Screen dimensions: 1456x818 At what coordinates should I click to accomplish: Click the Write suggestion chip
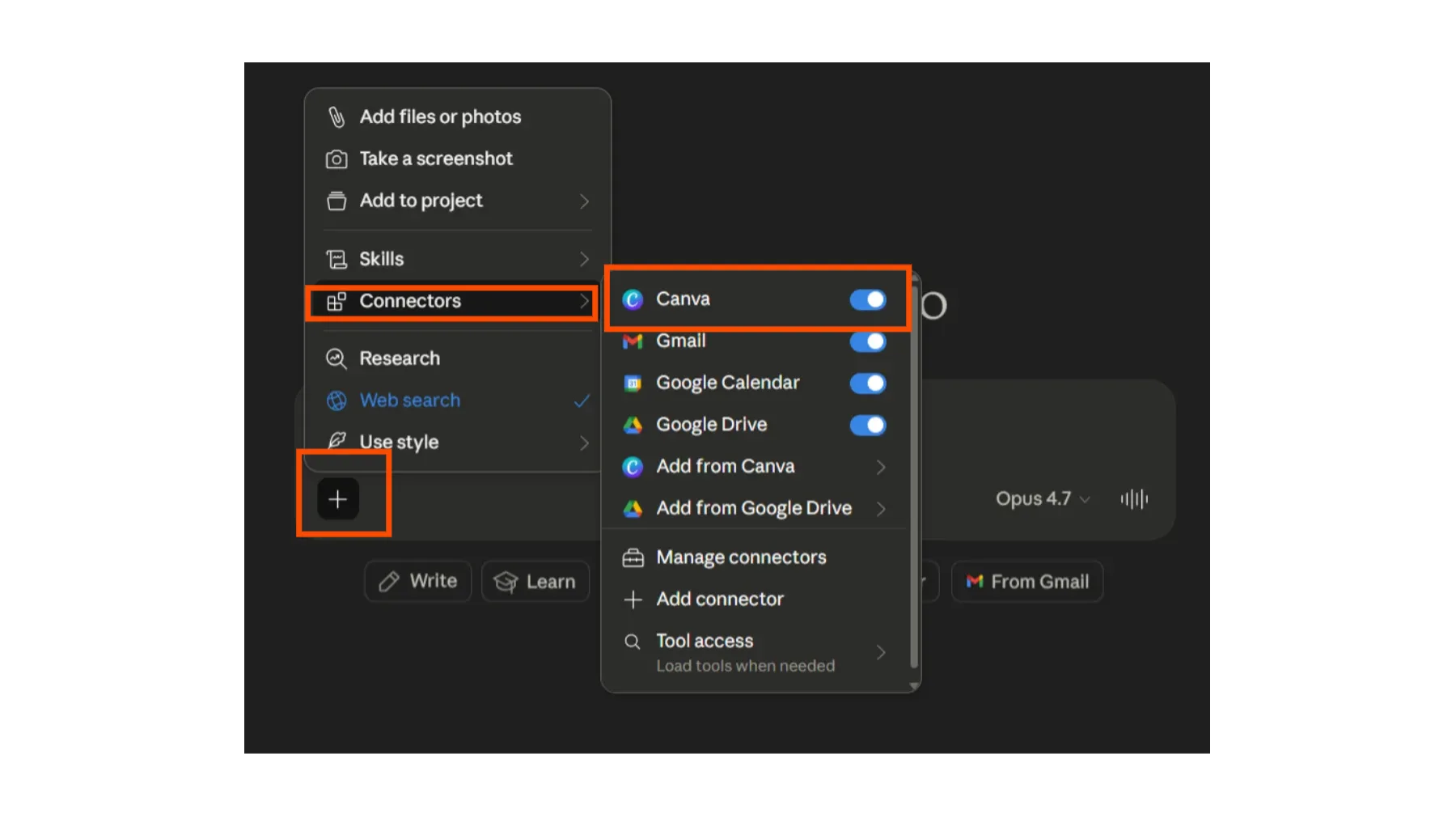click(x=418, y=582)
